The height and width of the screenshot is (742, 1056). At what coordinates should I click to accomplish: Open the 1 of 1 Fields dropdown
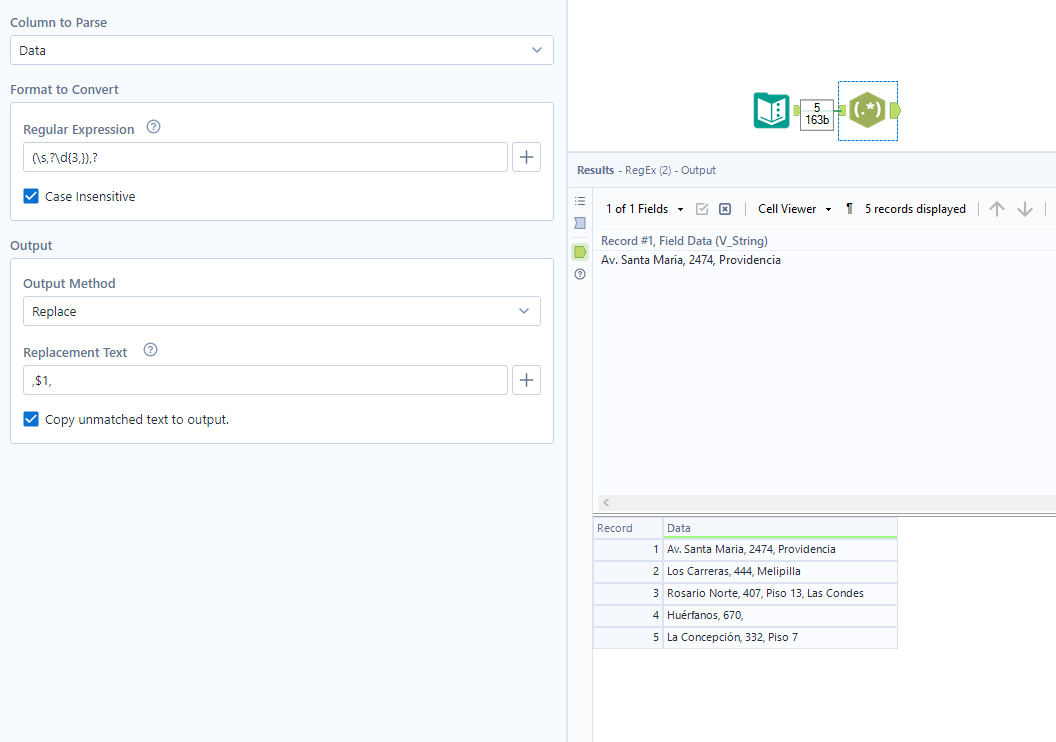coord(645,209)
